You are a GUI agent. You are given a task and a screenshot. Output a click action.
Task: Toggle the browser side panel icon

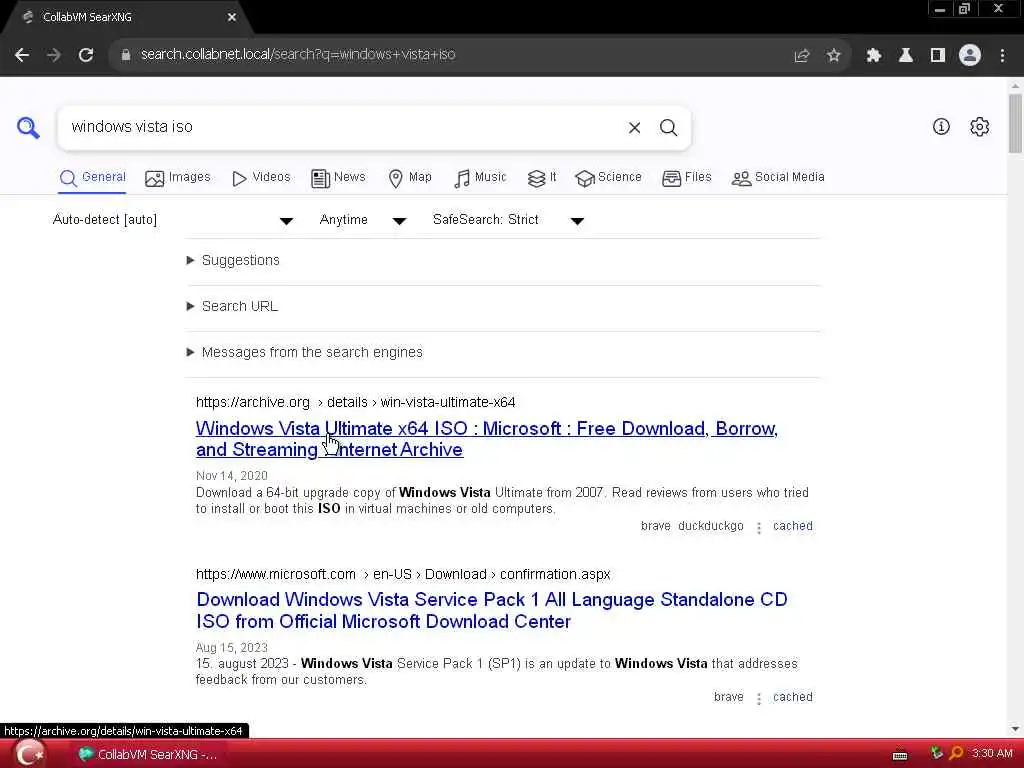[x=938, y=56]
